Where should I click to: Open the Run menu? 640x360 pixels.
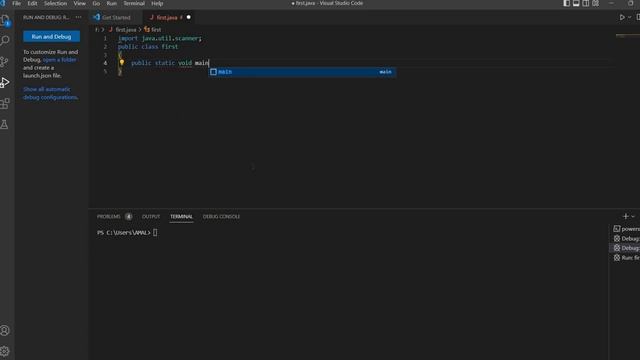111,3
